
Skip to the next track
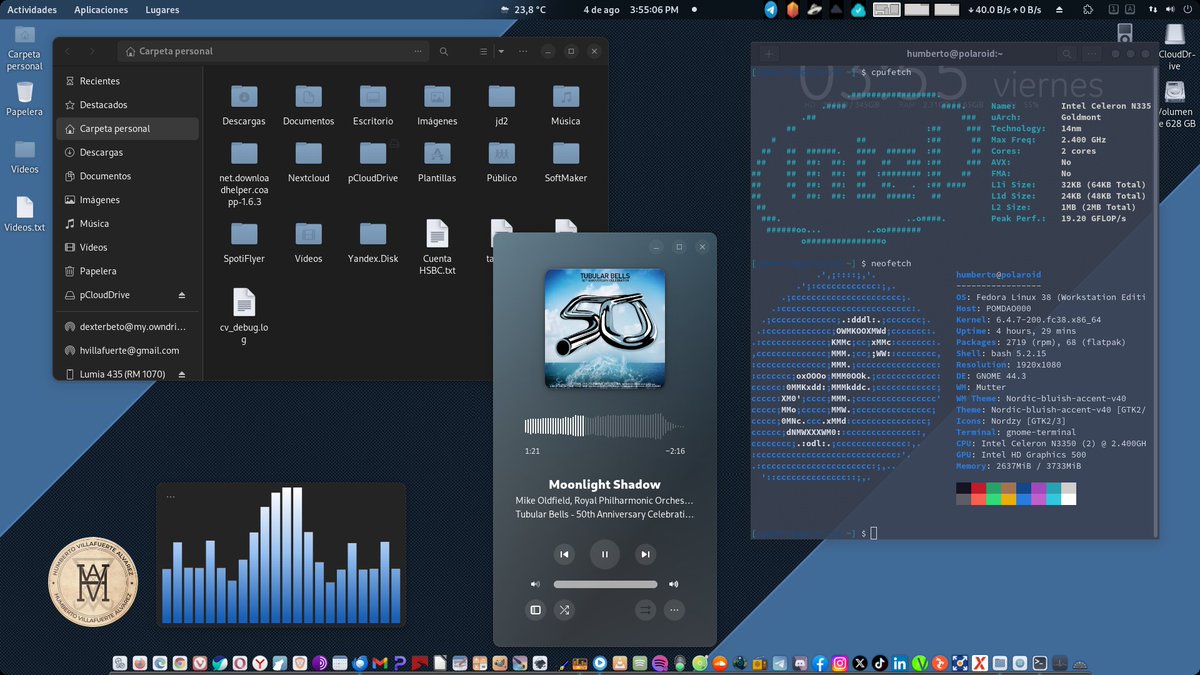tap(645, 554)
